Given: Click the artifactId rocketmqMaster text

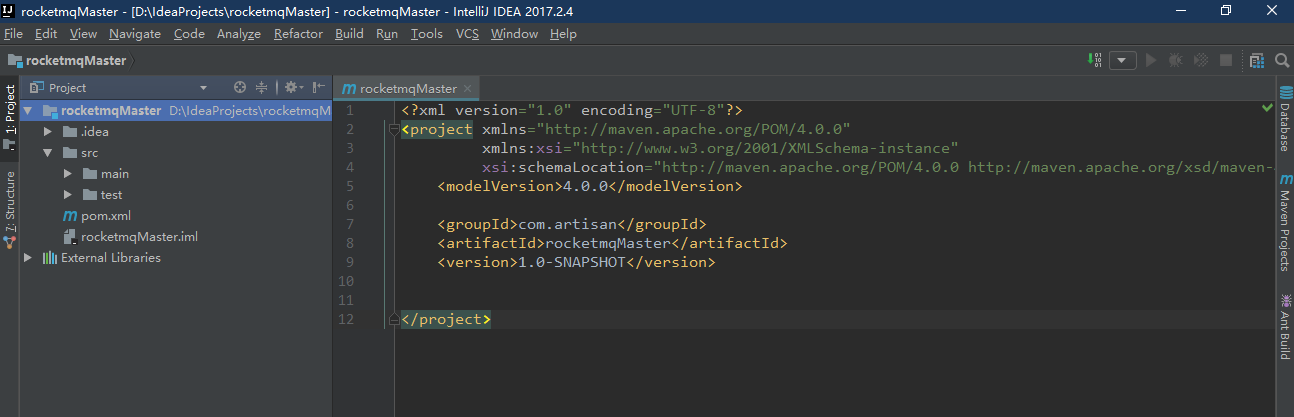Looking at the screenshot, I should [x=612, y=243].
